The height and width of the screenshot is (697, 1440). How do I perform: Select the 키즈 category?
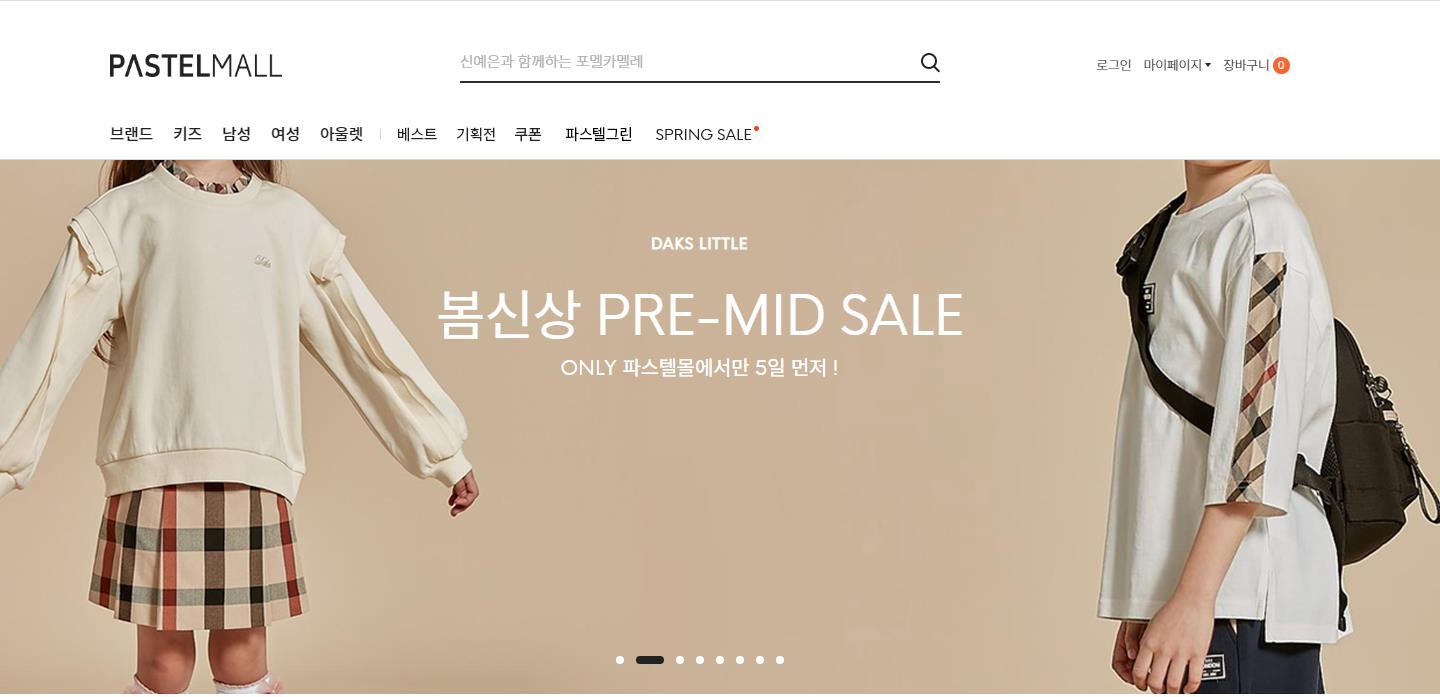click(x=187, y=134)
